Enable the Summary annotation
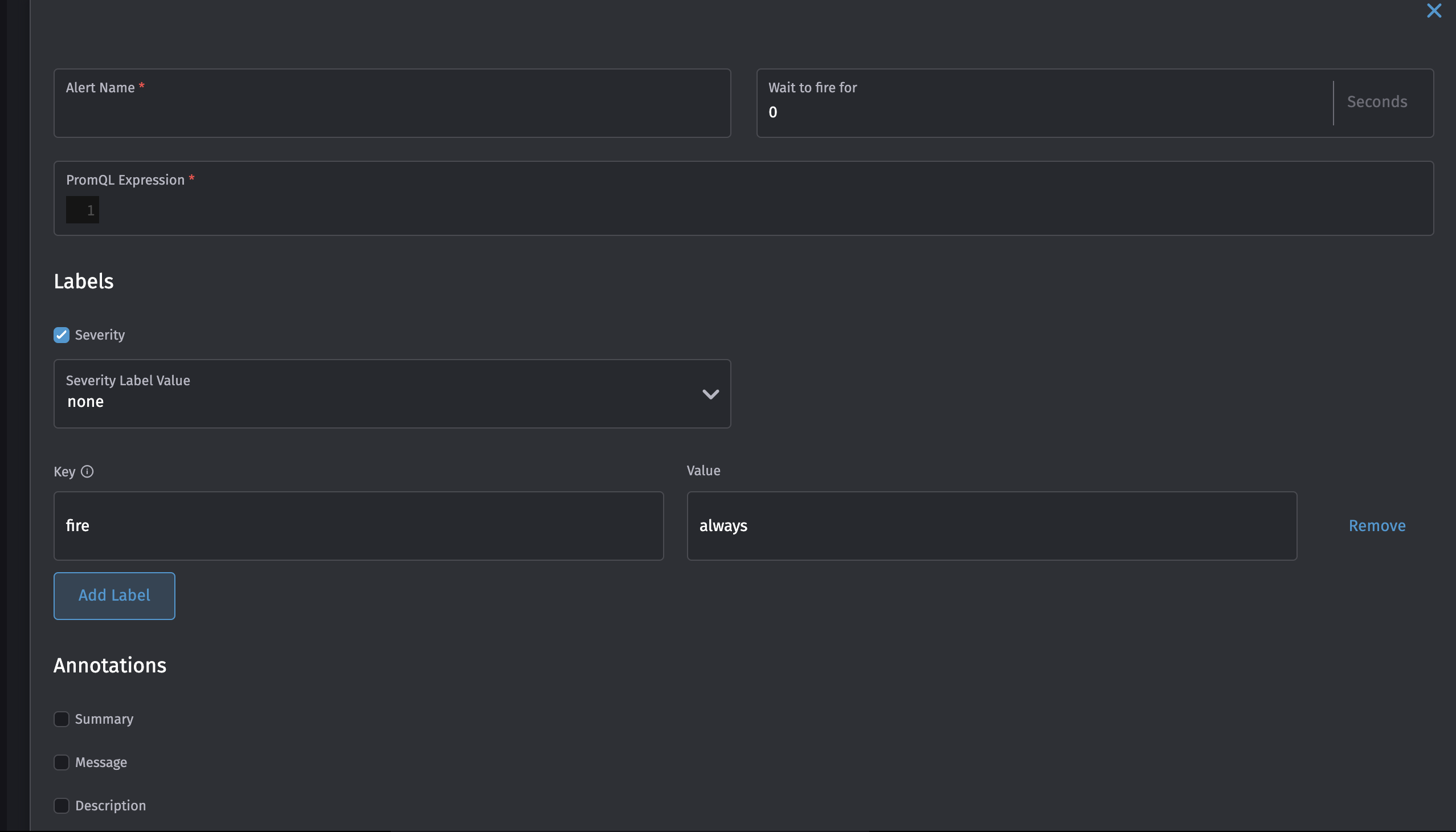This screenshot has height=832, width=1456. coord(62,719)
